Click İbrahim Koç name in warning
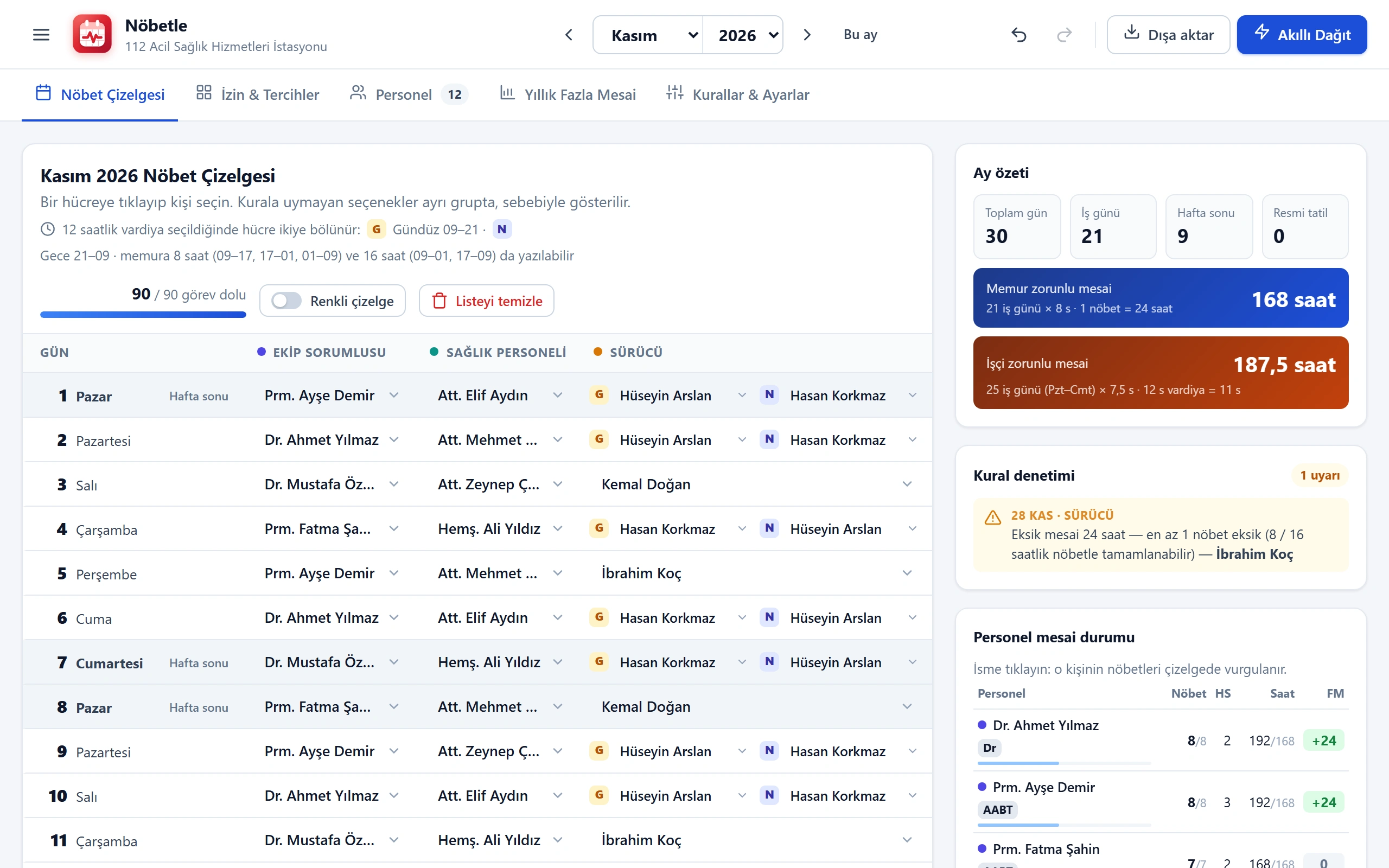 pos(1254,554)
